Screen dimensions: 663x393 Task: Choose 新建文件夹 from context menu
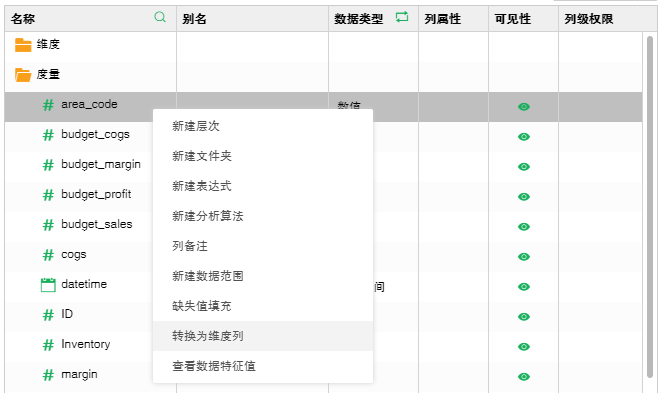pos(263,156)
